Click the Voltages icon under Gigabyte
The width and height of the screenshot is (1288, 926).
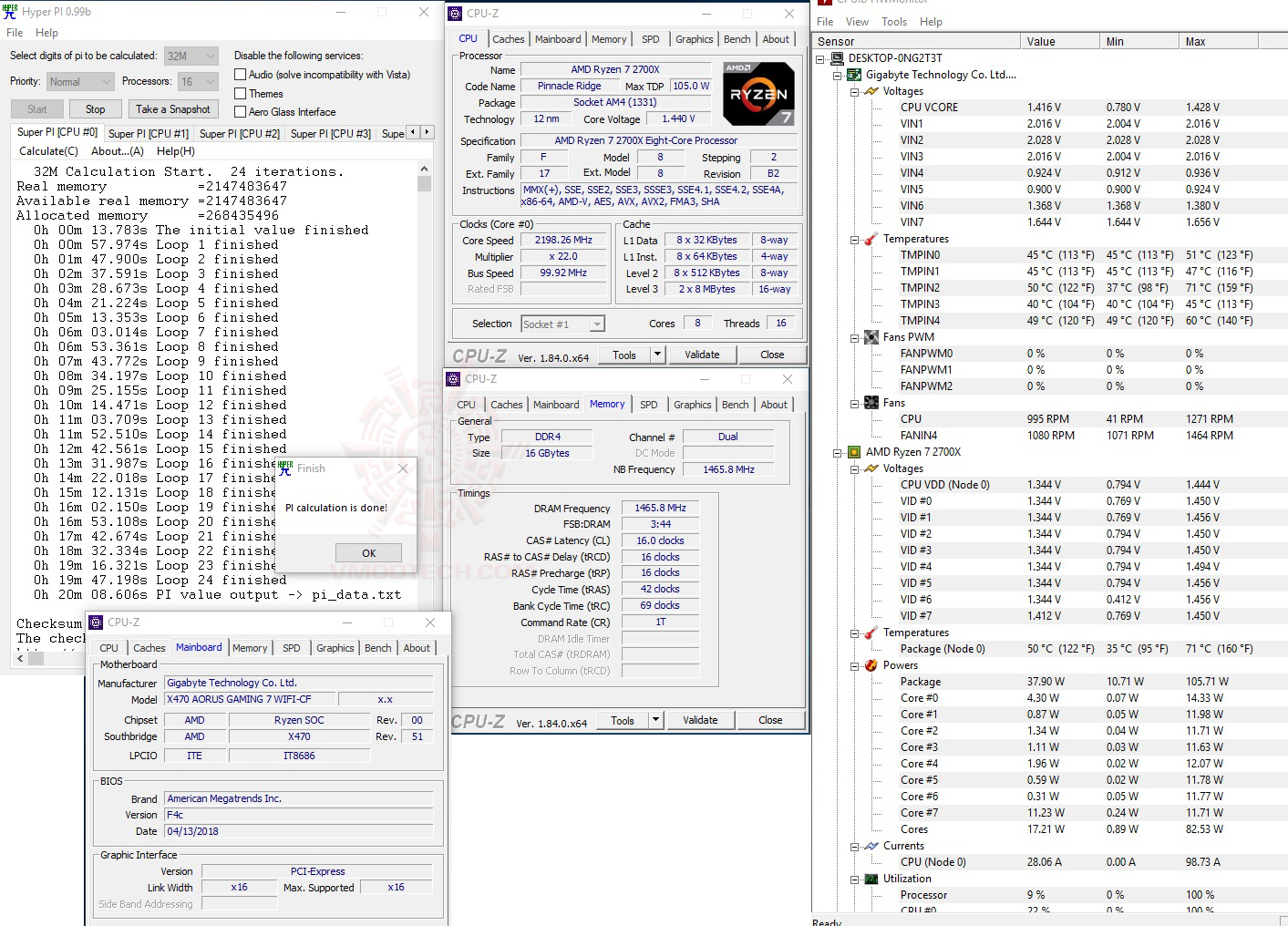[x=871, y=91]
